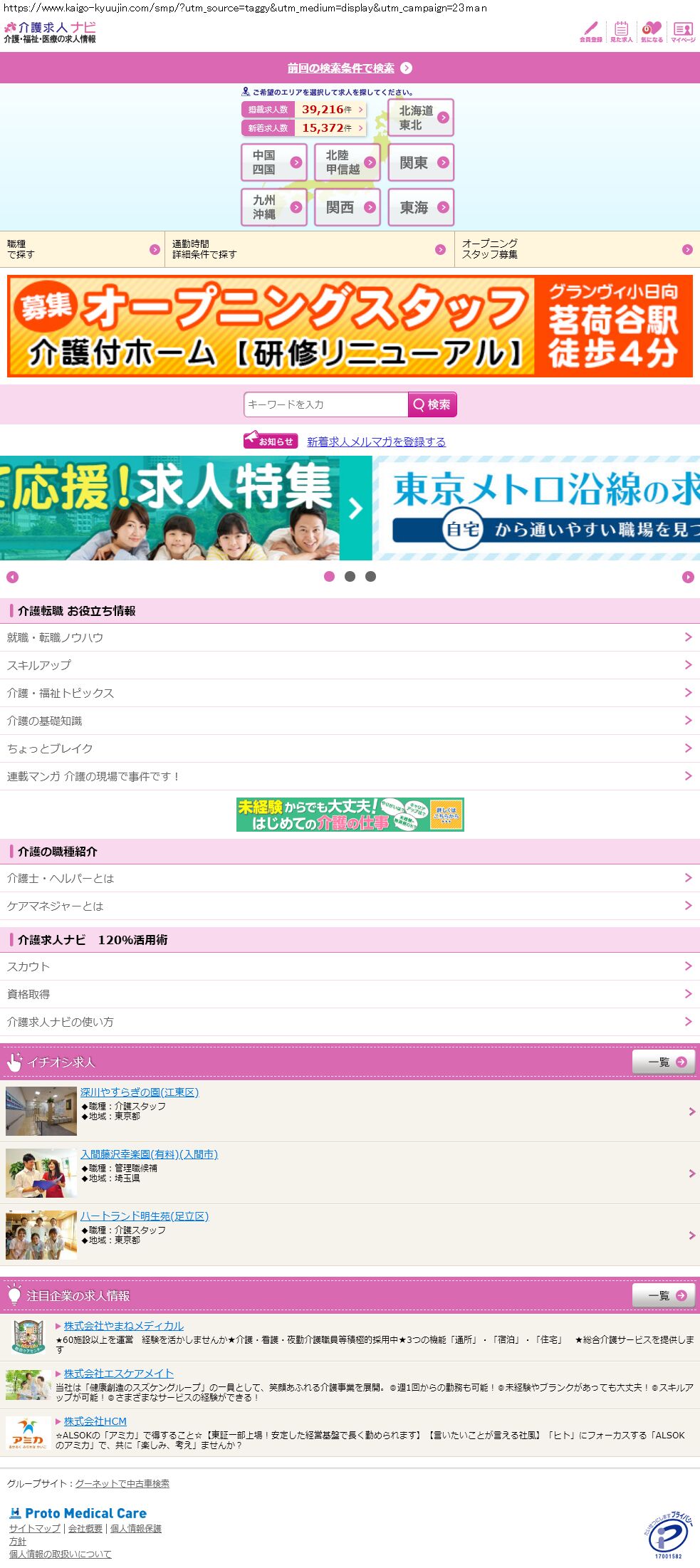Viewport: 700px width, 1568px height.
Task: Go to マイページ profile icon
Action: tap(683, 31)
